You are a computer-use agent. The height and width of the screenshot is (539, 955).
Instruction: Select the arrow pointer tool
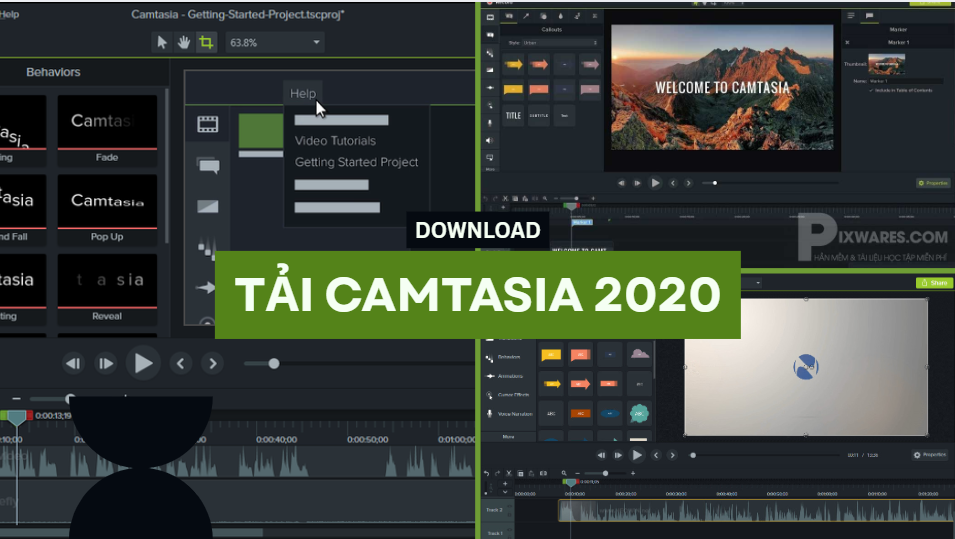pos(162,42)
